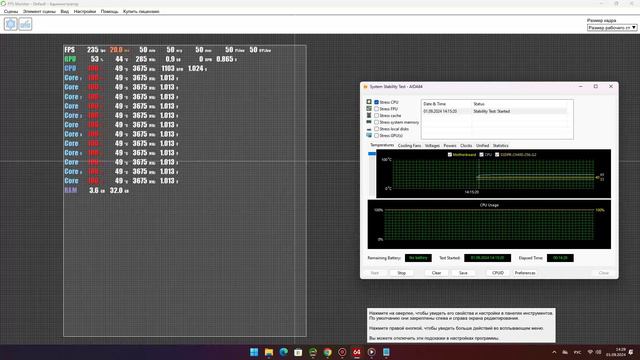Open the frame size dropdown
640x360 pixels.
click(612, 27)
